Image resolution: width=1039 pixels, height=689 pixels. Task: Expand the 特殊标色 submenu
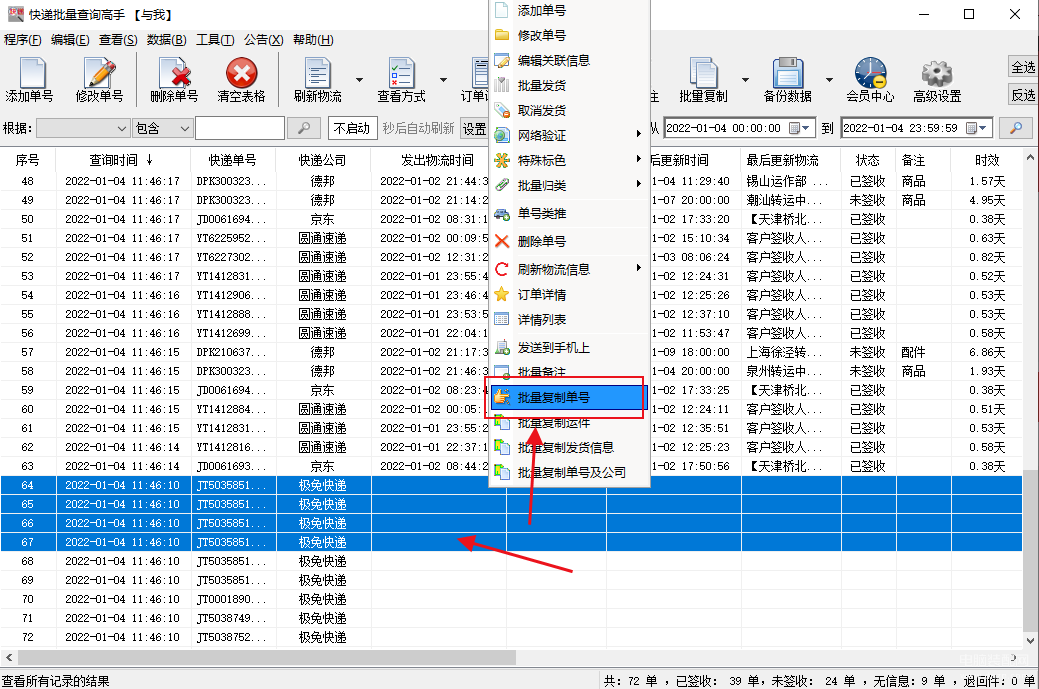570,160
